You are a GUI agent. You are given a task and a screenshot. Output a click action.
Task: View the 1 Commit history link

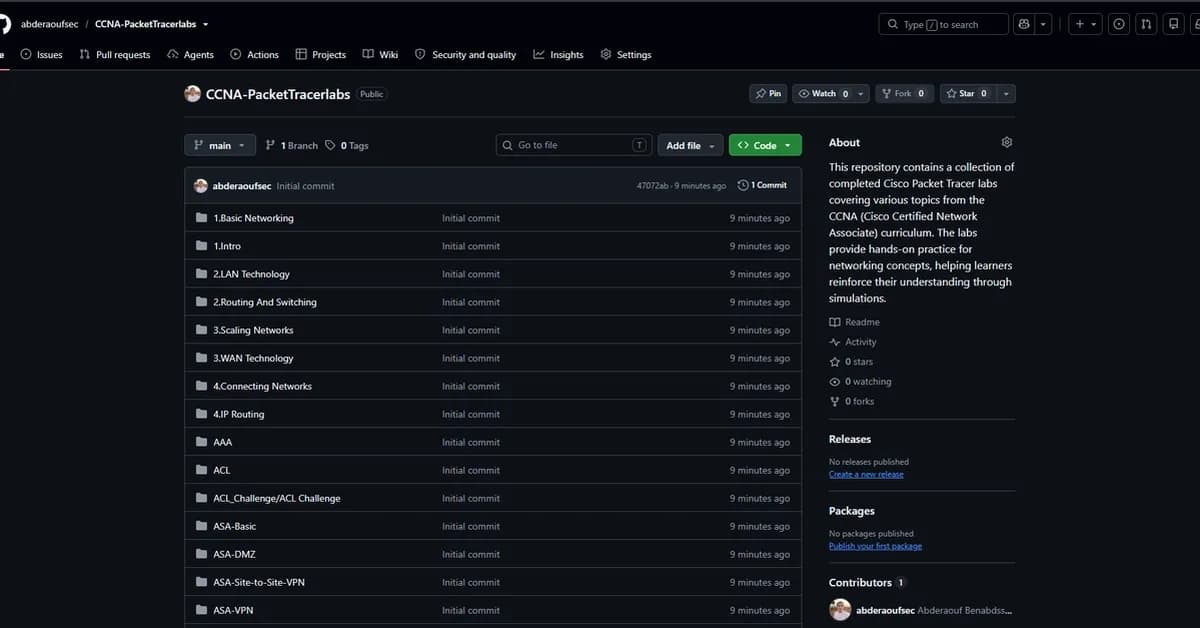pos(762,186)
